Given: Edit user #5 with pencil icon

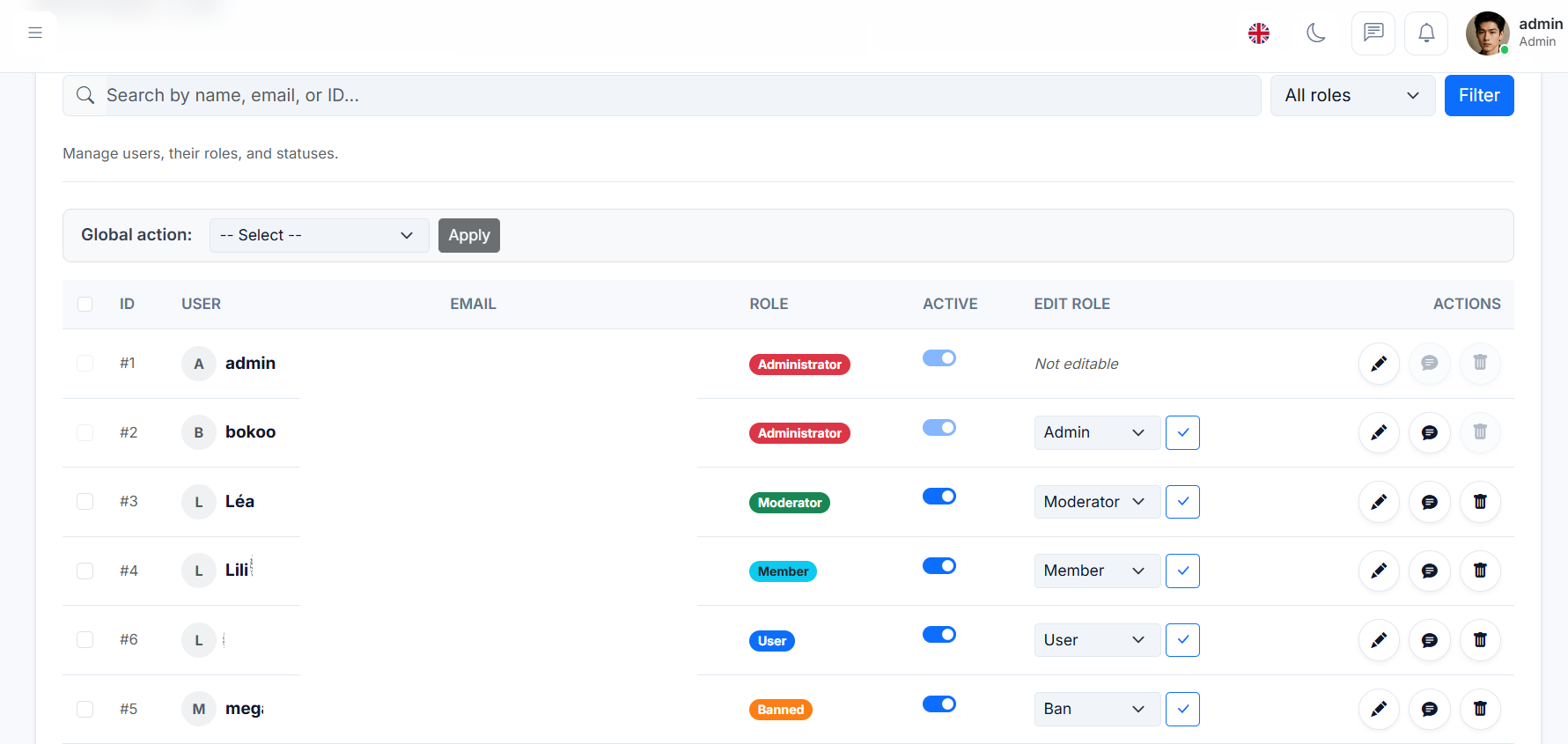Looking at the screenshot, I should [x=1379, y=709].
